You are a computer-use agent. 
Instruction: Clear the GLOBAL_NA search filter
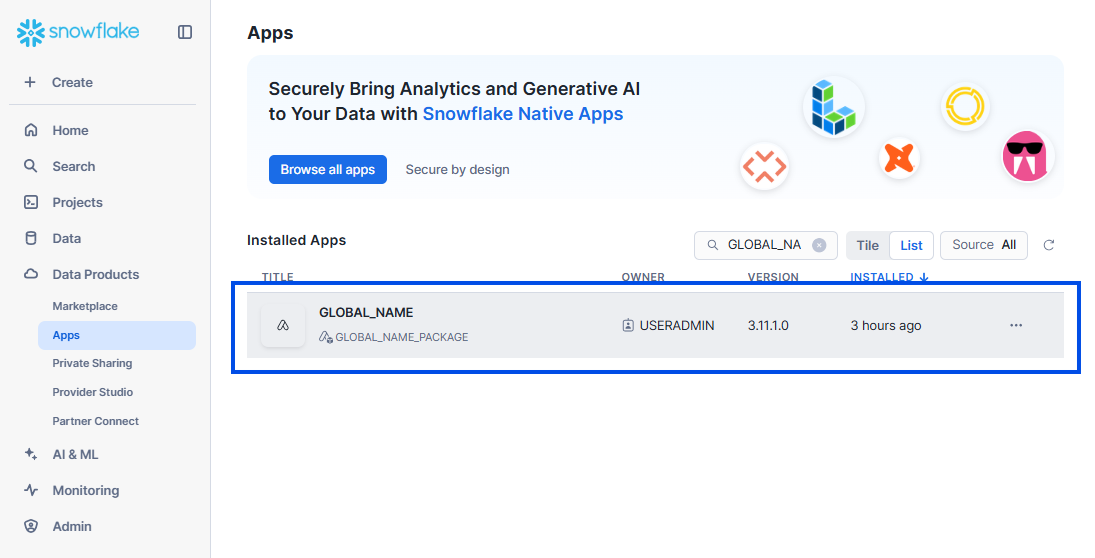pyautogui.click(x=819, y=245)
